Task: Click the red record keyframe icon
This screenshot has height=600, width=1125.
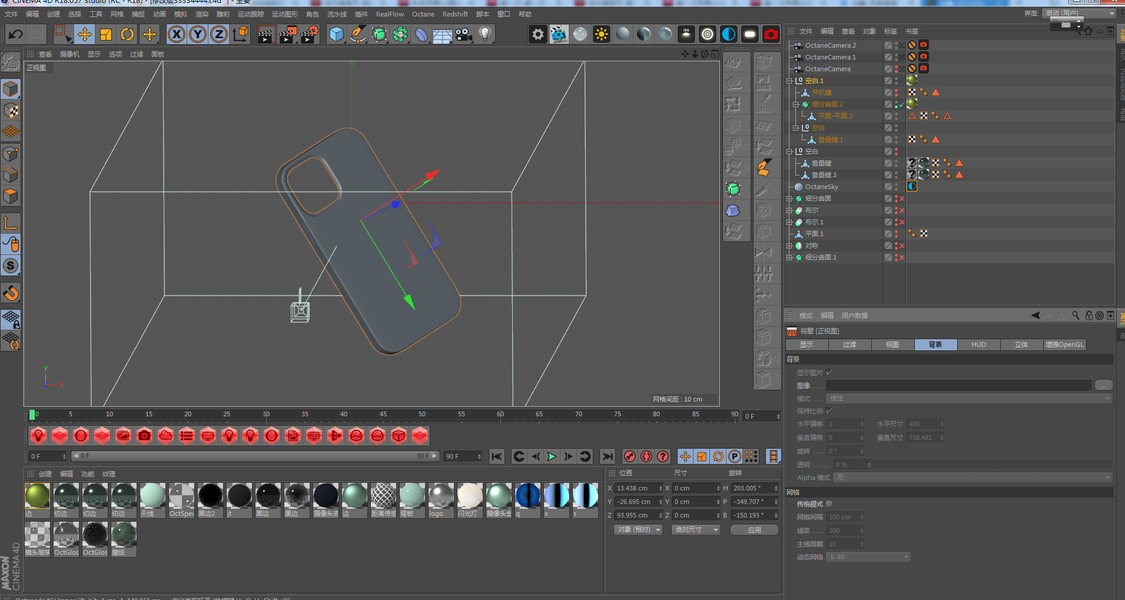Action: point(629,456)
